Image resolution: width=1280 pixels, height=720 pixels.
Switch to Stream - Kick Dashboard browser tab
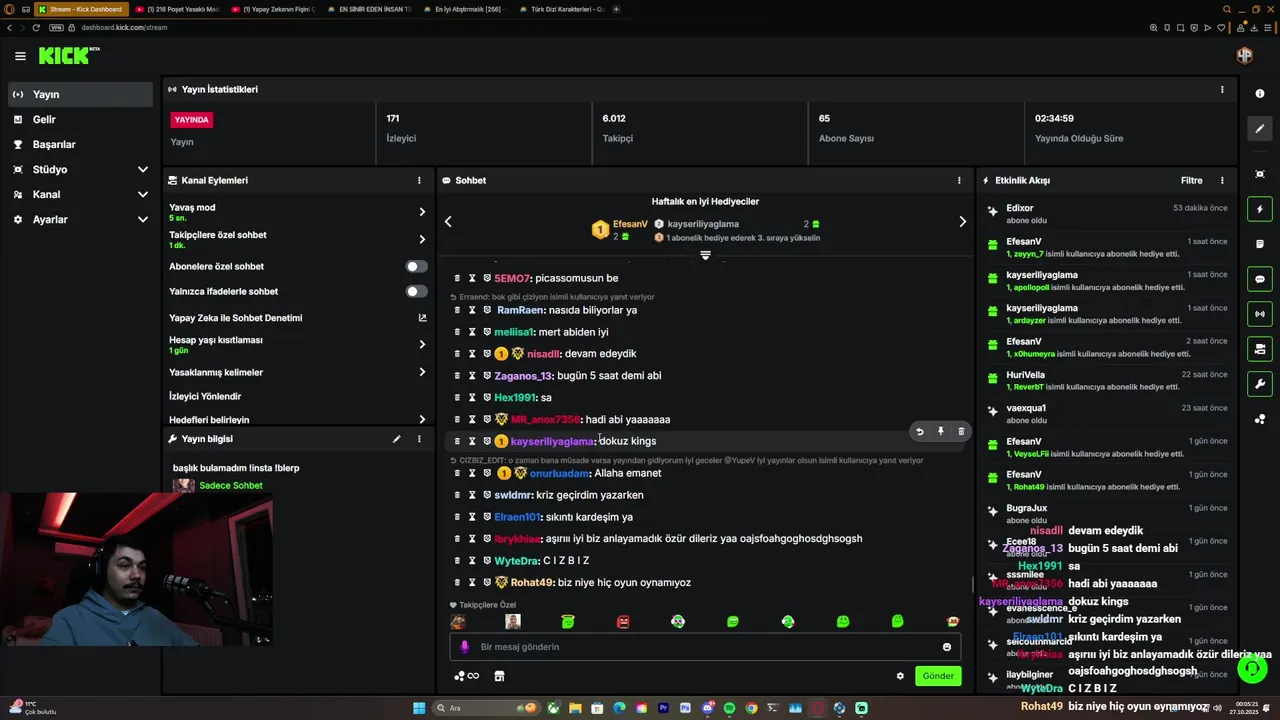[83, 9]
